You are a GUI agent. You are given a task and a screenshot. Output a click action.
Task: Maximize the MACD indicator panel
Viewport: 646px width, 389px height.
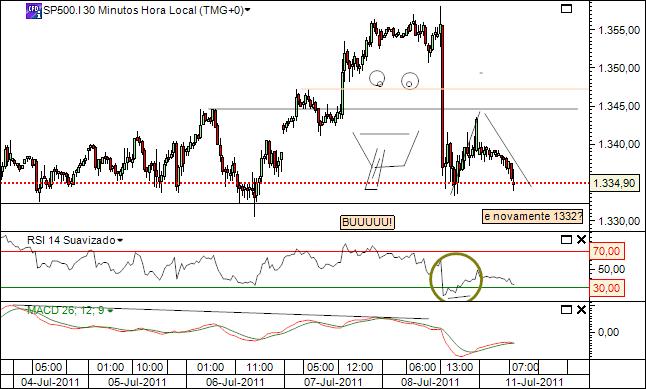click(x=566, y=309)
